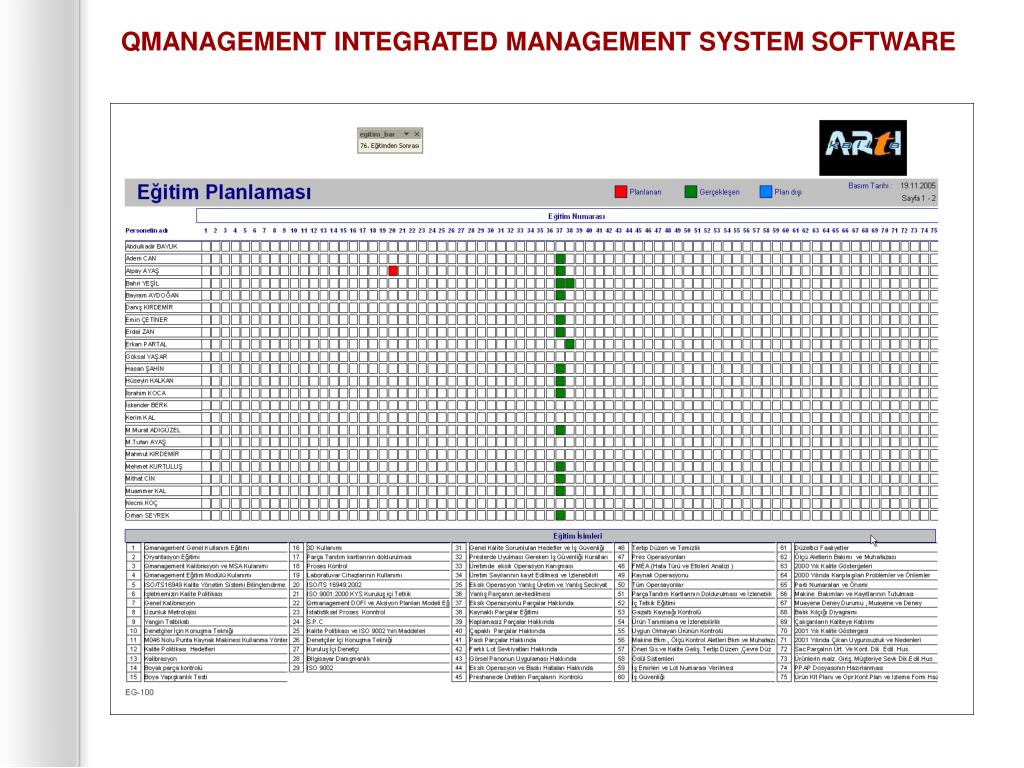Click the red Planlanan legend swatch
Image resolution: width=1024 pixels, height=768 pixels.
click(x=620, y=191)
